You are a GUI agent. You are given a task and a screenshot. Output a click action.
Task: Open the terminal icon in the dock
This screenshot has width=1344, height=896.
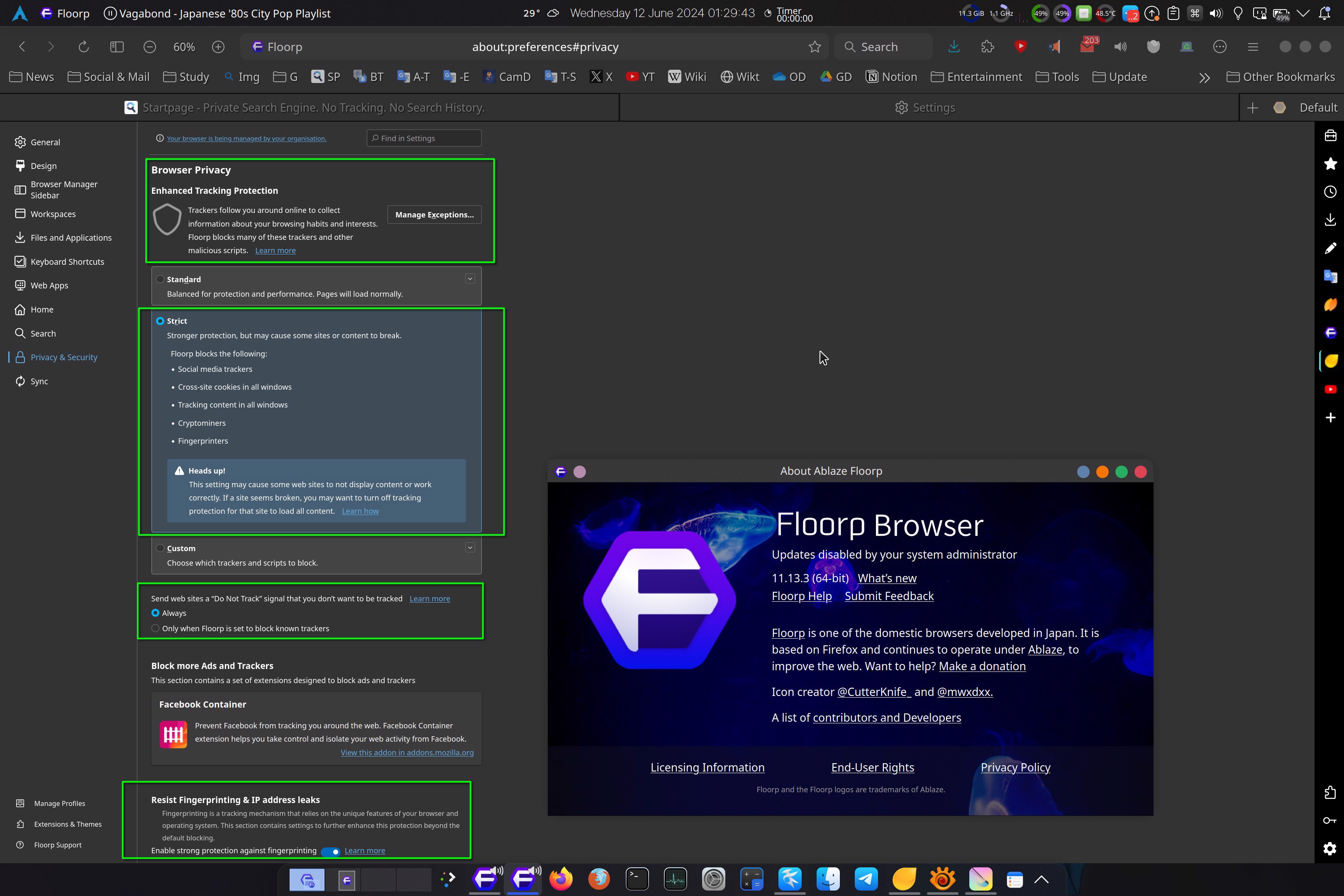tap(637, 879)
